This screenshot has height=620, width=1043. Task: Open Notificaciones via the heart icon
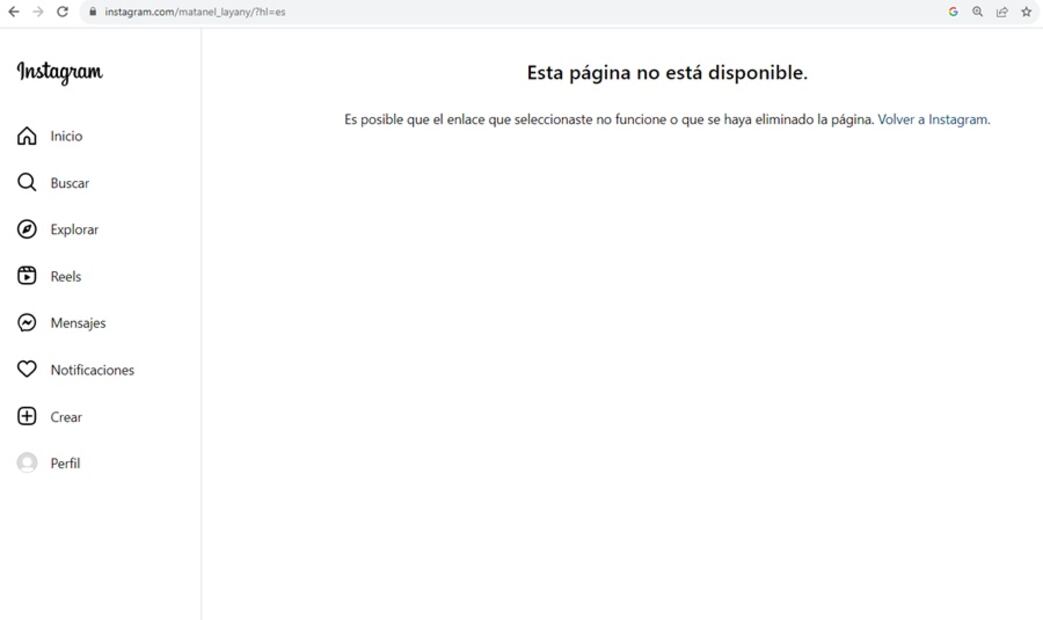click(x=26, y=369)
